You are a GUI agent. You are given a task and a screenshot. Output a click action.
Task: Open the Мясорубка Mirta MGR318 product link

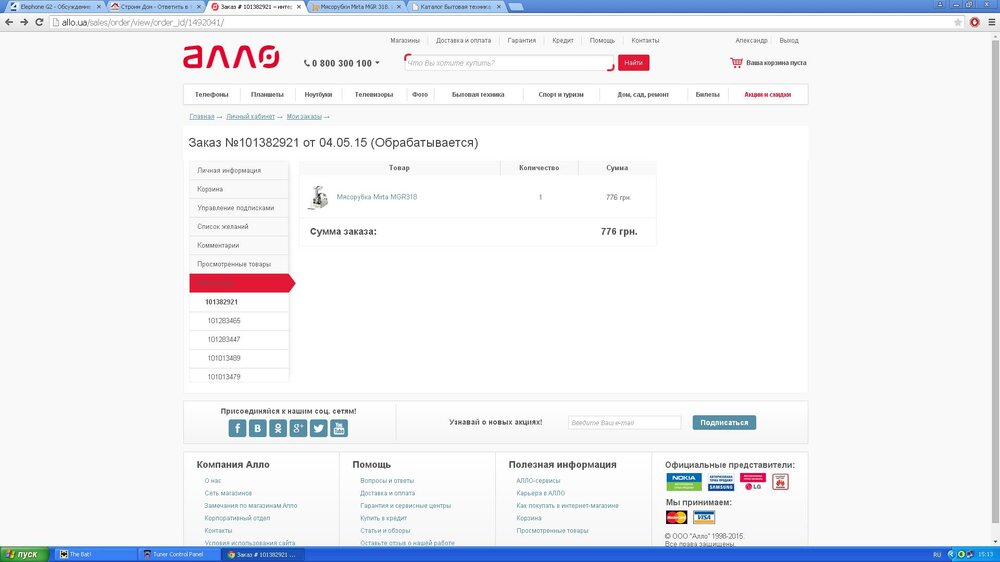pos(376,197)
